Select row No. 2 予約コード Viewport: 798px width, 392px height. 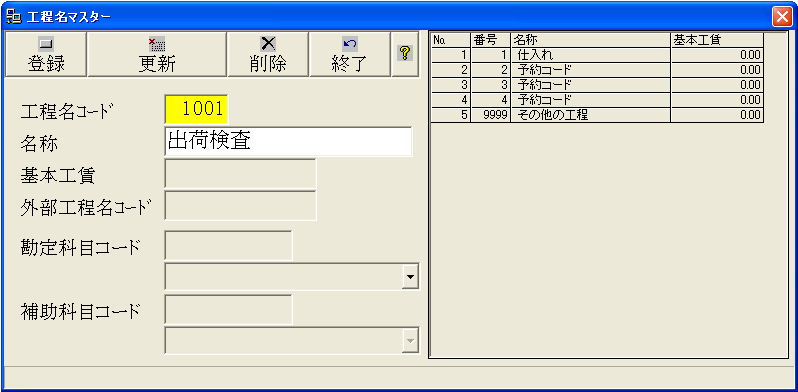[x=597, y=70]
